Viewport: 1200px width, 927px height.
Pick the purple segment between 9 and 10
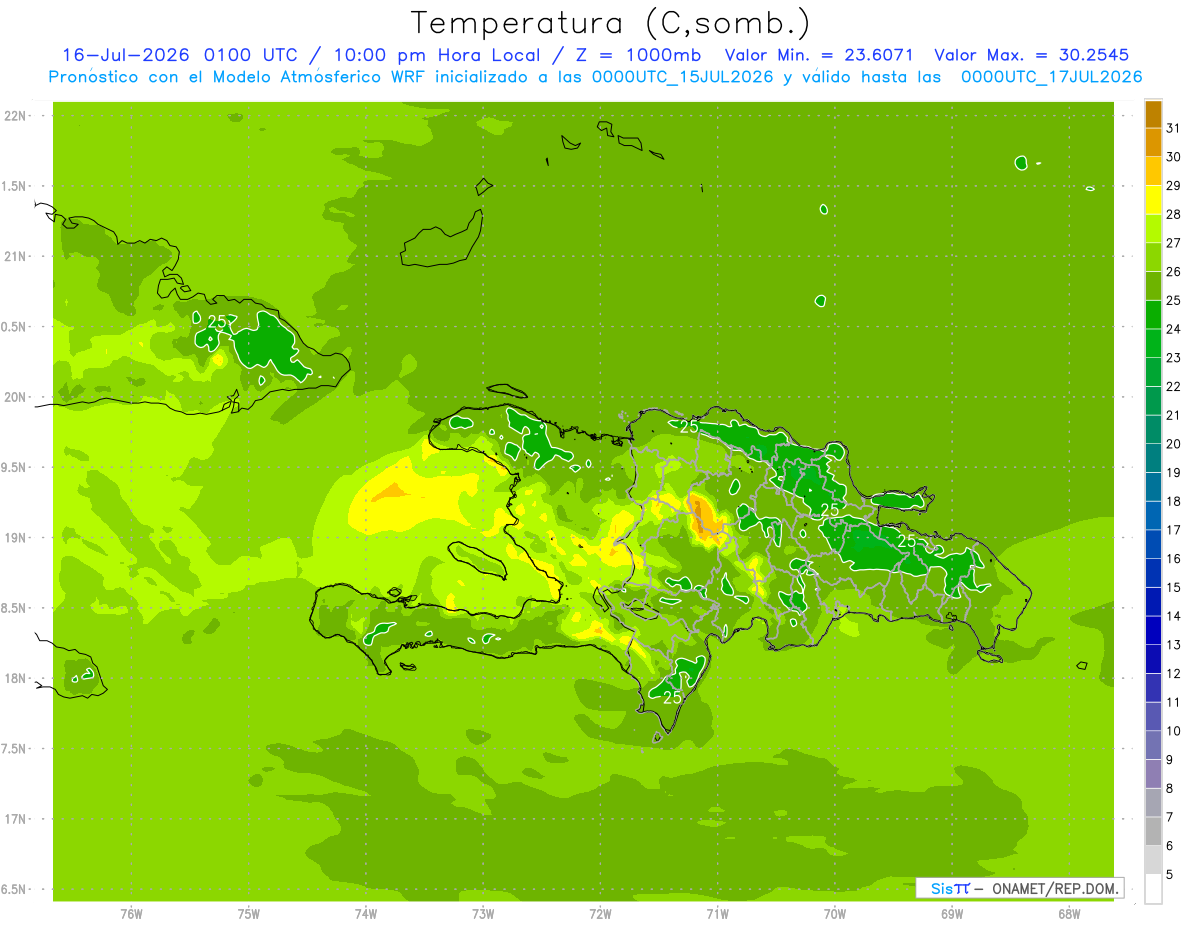tap(1153, 745)
